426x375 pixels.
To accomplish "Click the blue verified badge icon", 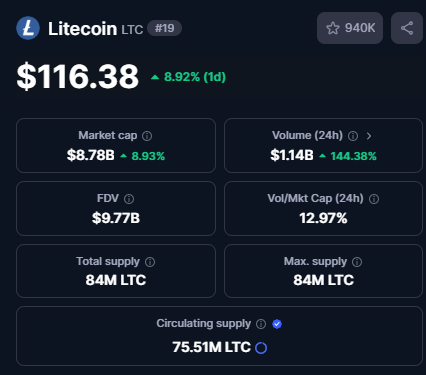I will 277,324.
